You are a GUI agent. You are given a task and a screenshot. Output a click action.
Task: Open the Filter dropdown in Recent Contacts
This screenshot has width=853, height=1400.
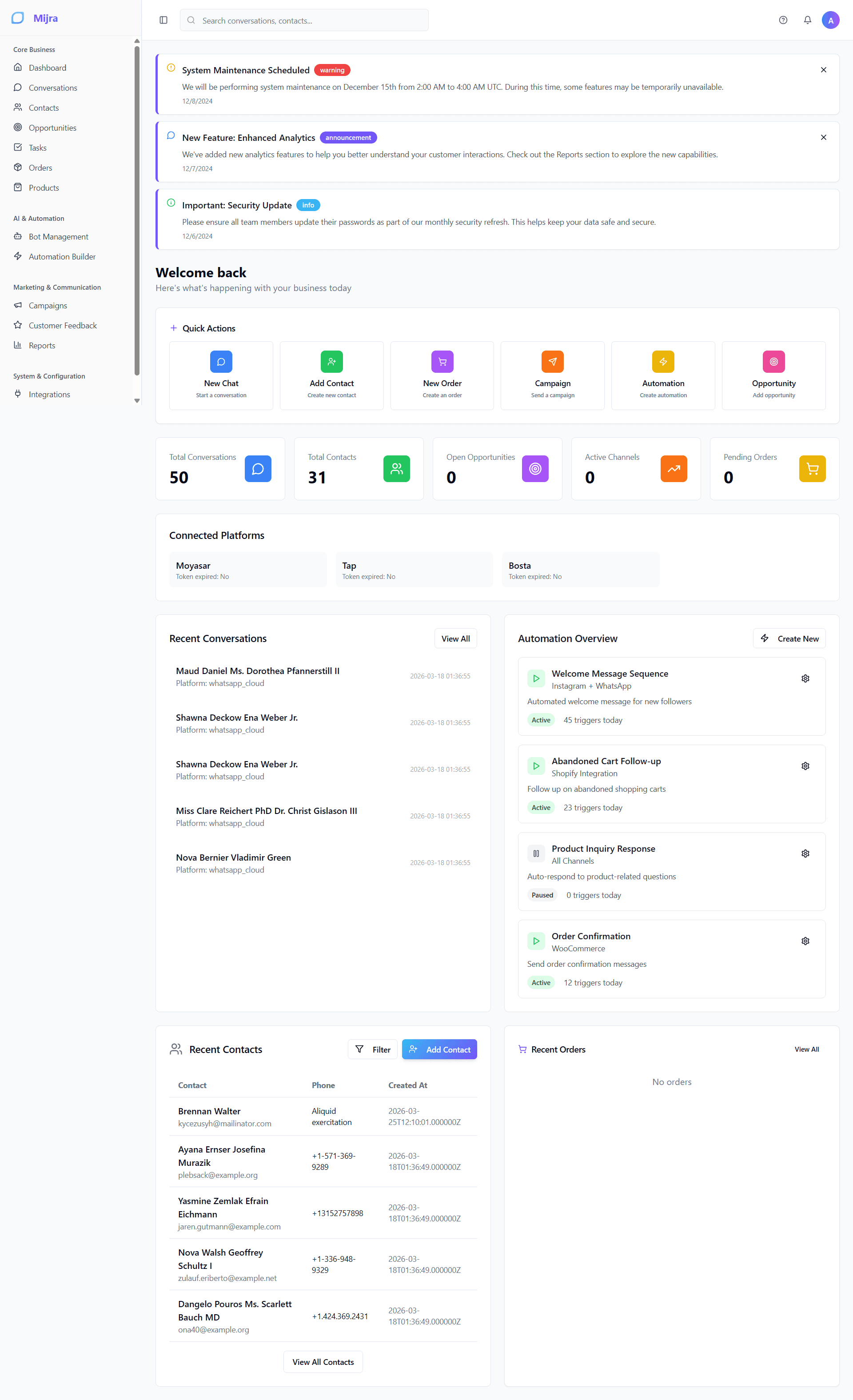coord(373,1049)
